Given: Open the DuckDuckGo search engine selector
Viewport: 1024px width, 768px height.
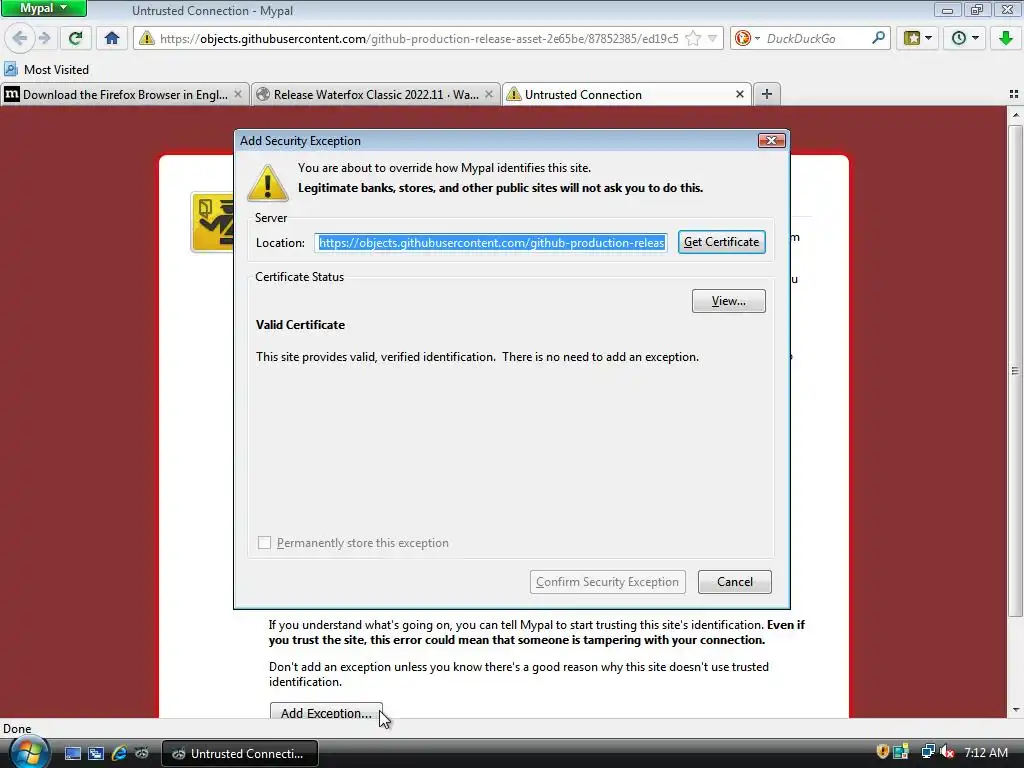Looking at the screenshot, I should pyautogui.click(x=747, y=39).
